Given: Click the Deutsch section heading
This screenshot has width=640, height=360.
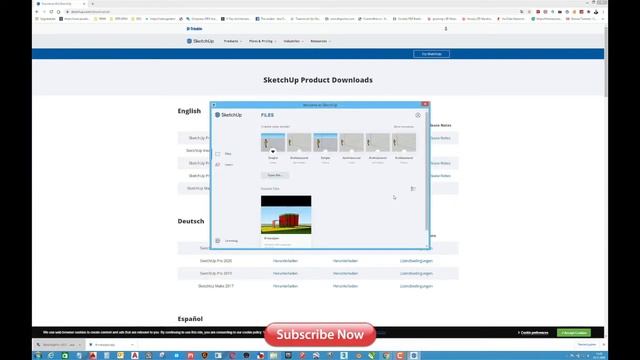Looking at the screenshot, I should pyautogui.click(x=191, y=221).
